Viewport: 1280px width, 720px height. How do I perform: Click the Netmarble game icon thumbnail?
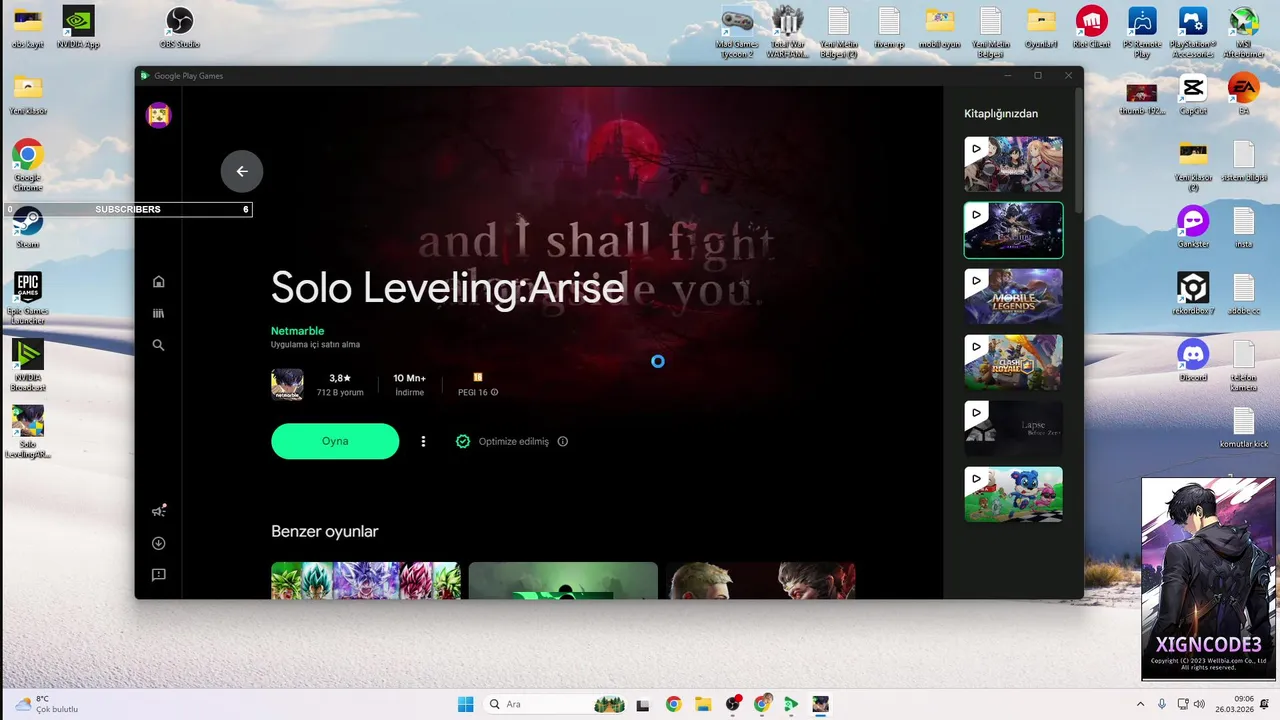pos(287,385)
